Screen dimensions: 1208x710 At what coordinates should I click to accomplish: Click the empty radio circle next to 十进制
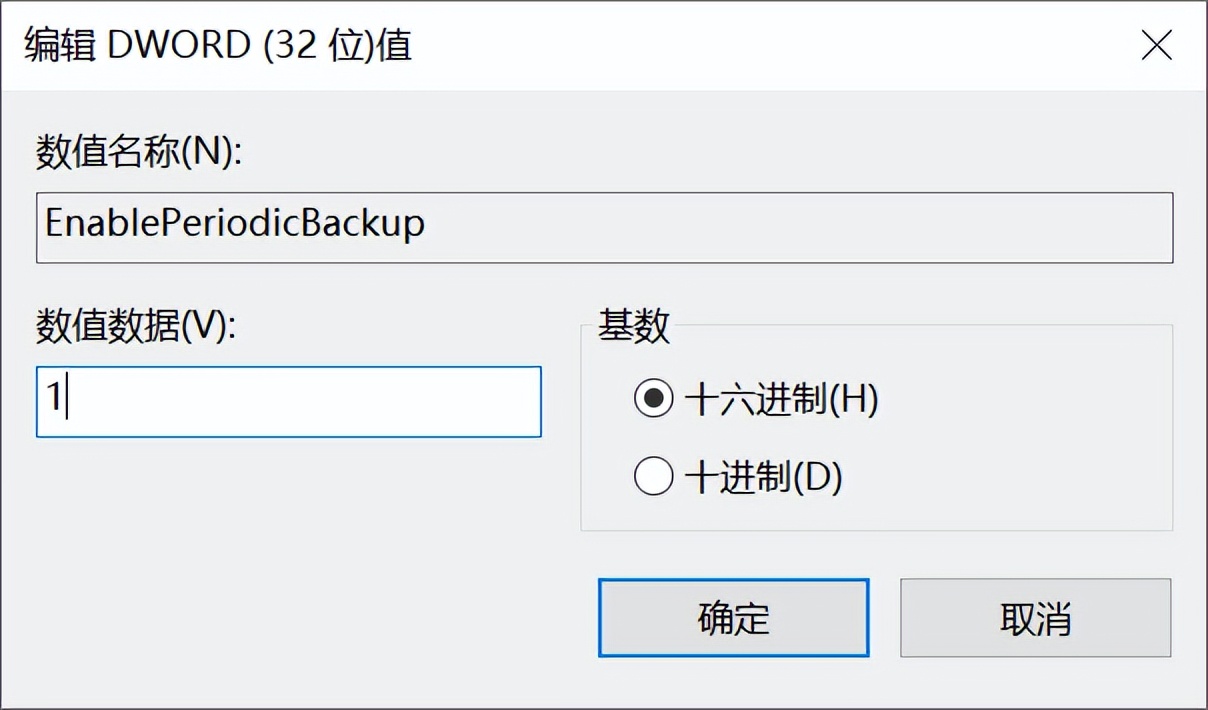(654, 477)
